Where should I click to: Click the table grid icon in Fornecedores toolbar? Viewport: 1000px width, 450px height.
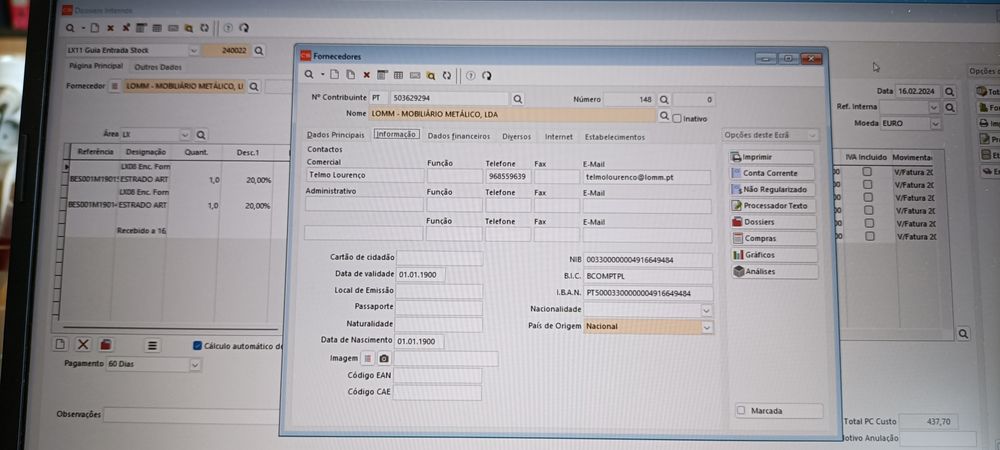[x=398, y=75]
